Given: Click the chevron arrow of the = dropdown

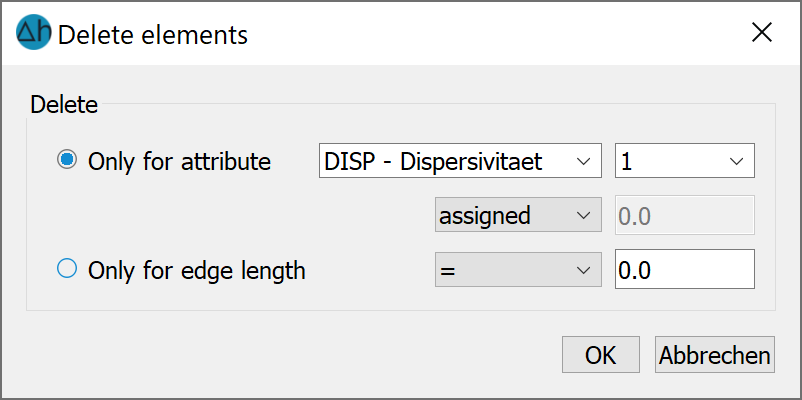Looking at the screenshot, I should pos(583,270).
